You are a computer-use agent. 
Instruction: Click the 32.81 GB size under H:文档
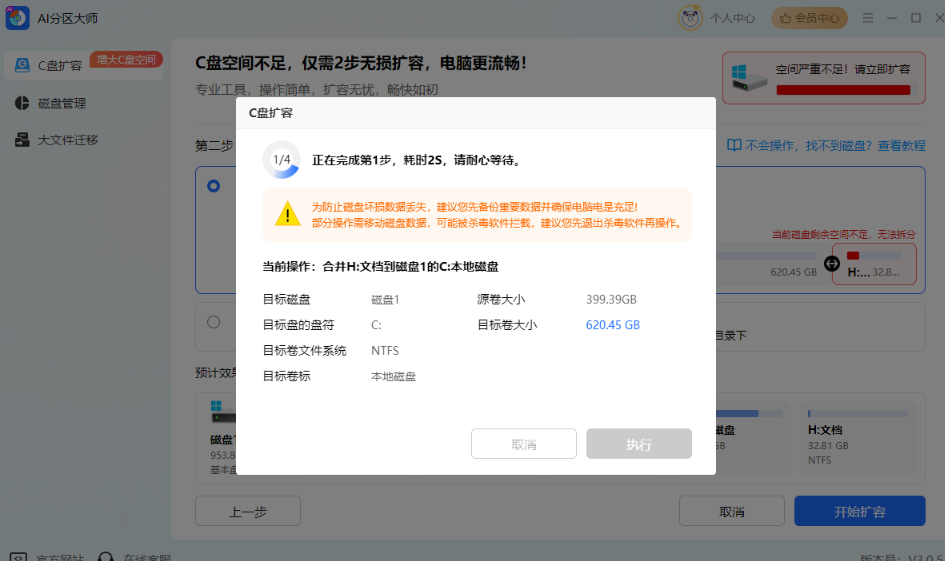[828, 446]
